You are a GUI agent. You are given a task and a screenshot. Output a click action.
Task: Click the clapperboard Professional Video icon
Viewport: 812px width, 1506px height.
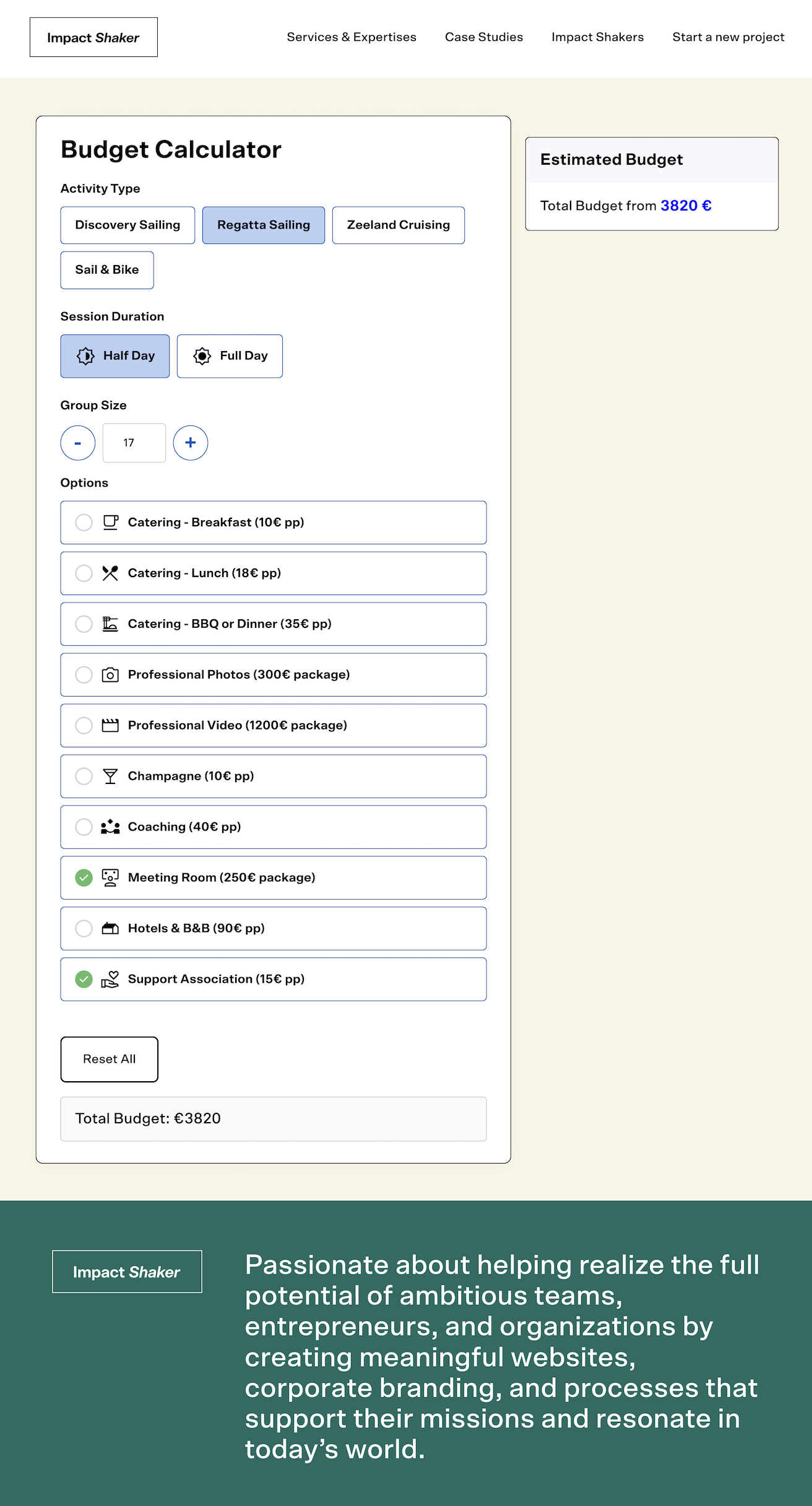pos(110,725)
